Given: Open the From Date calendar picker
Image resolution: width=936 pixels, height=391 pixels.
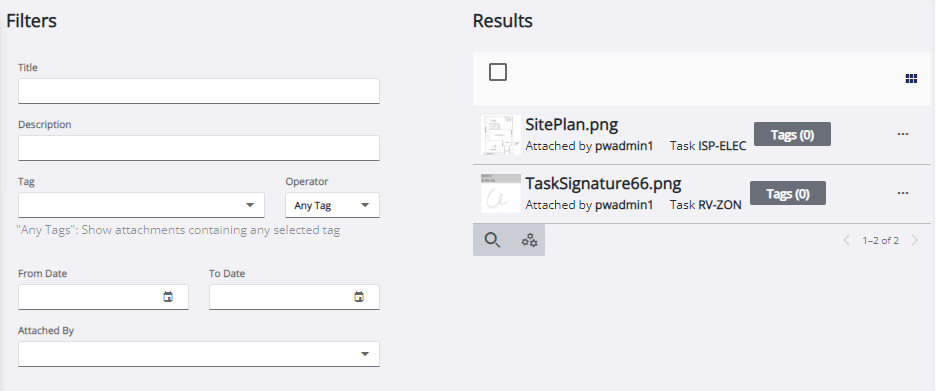Looking at the screenshot, I should point(168,297).
